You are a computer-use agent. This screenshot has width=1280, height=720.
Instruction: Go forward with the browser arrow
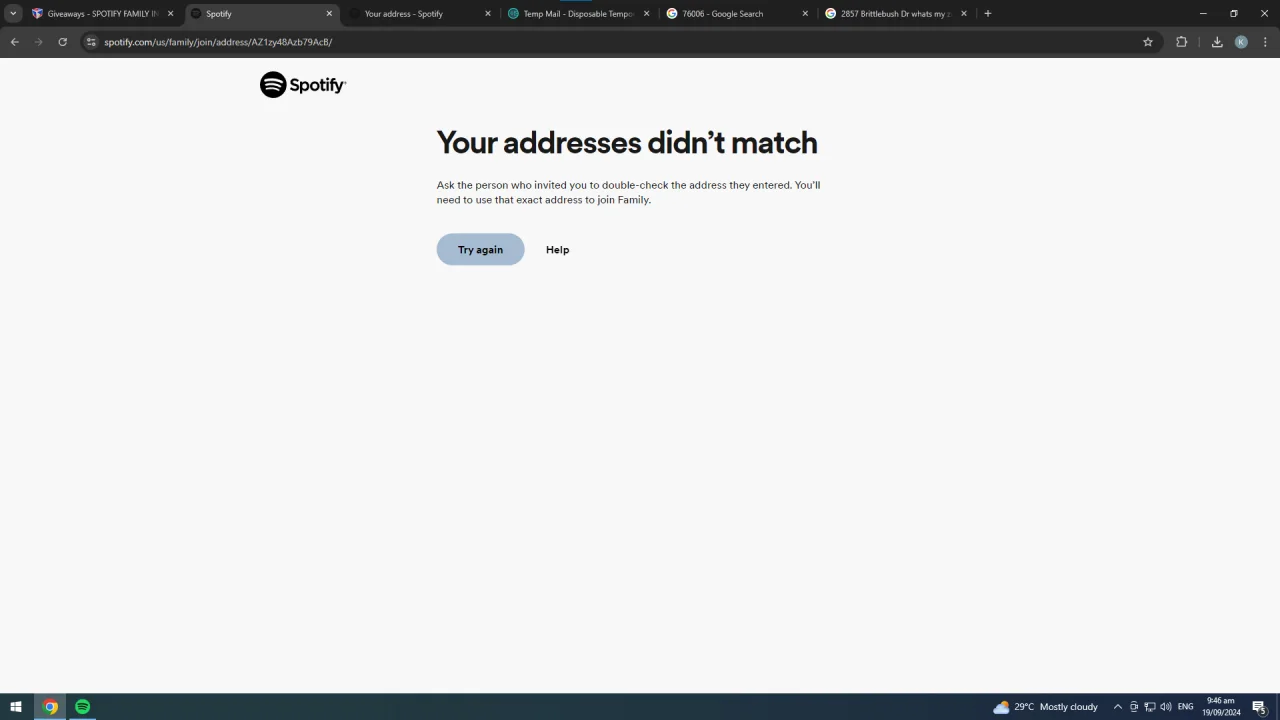point(38,42)
